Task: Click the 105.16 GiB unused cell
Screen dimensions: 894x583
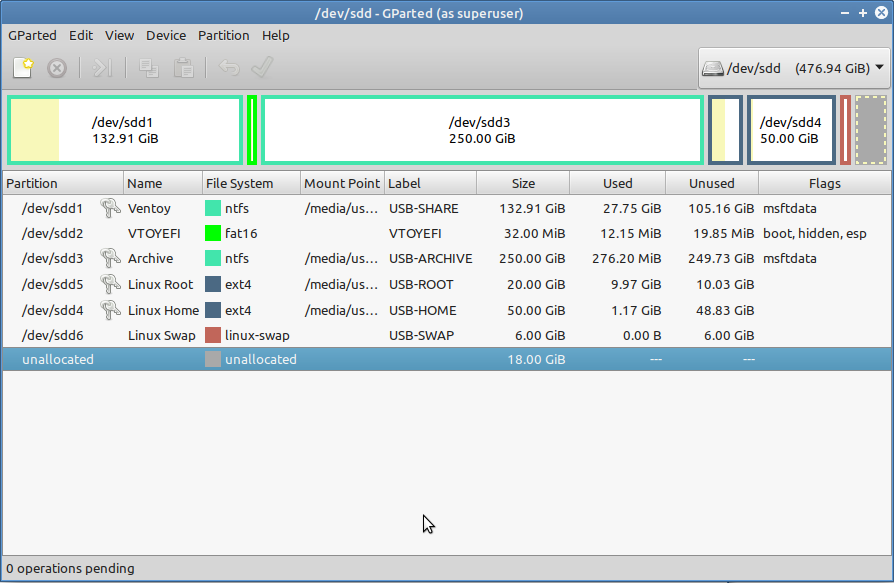Action: [x=721, y=208]
